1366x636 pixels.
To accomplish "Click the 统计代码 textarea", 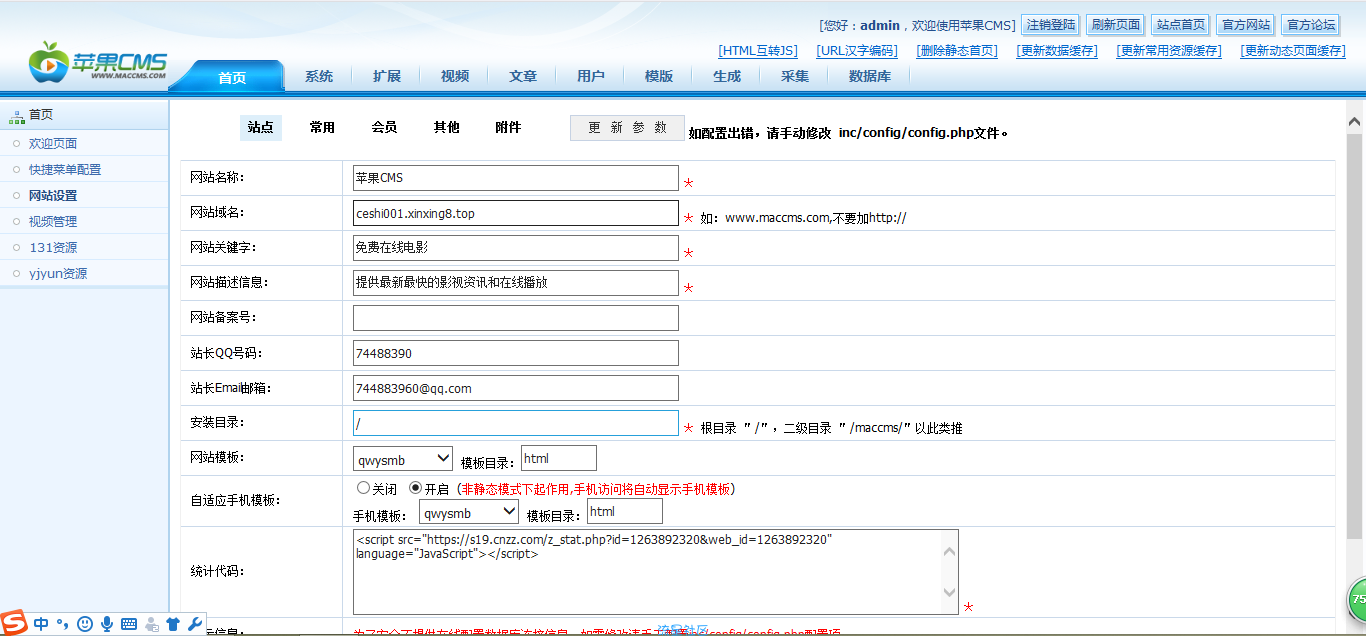I will coord(656,572).
